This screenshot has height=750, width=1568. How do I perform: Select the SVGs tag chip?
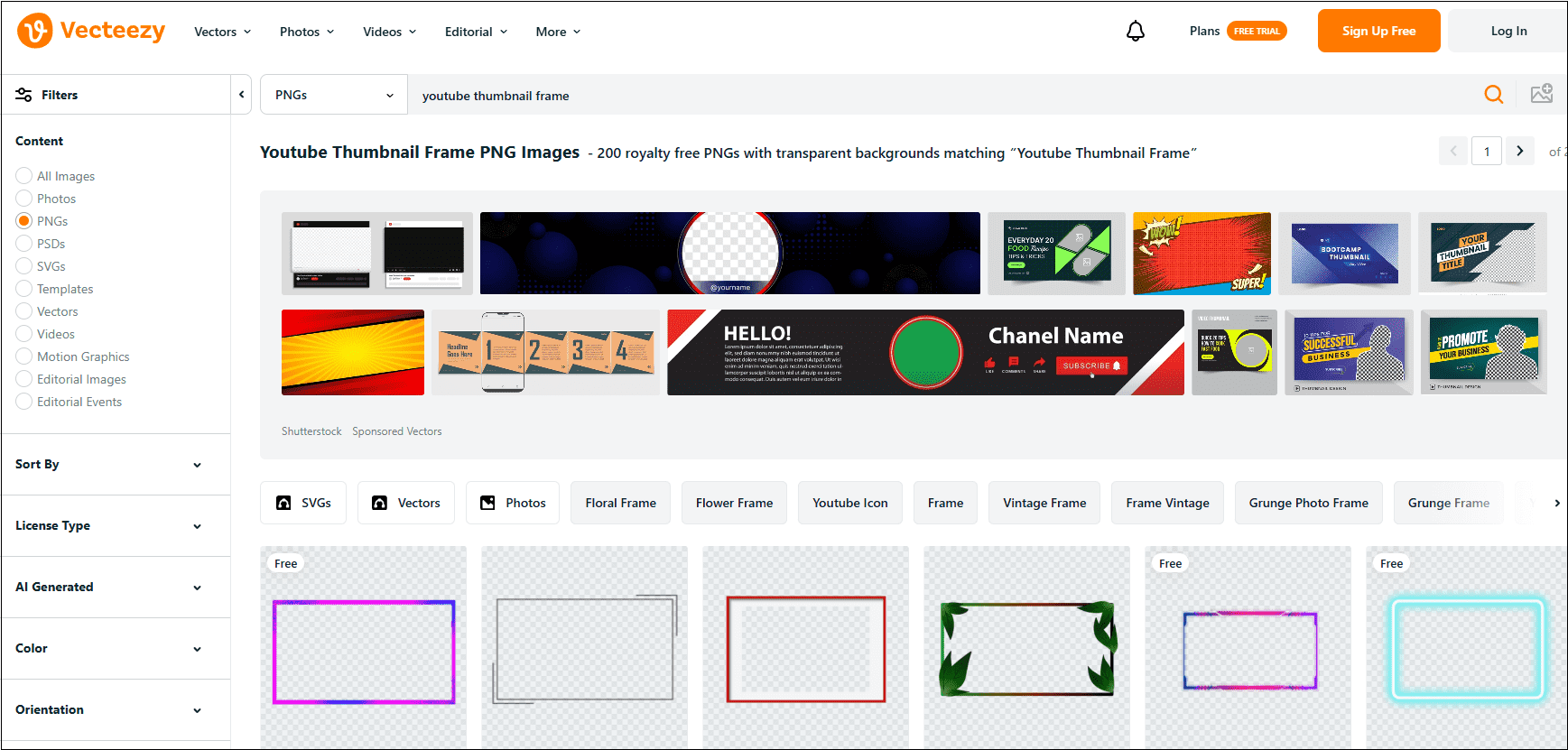(x=303, y=503)
